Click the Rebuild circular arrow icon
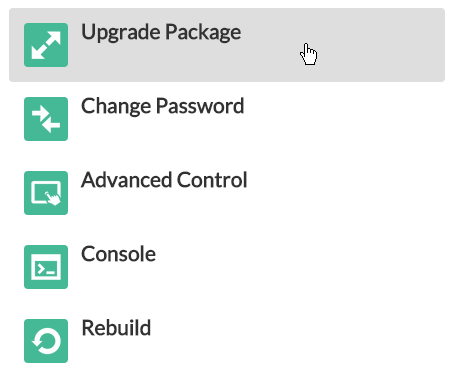 point(46,341)
